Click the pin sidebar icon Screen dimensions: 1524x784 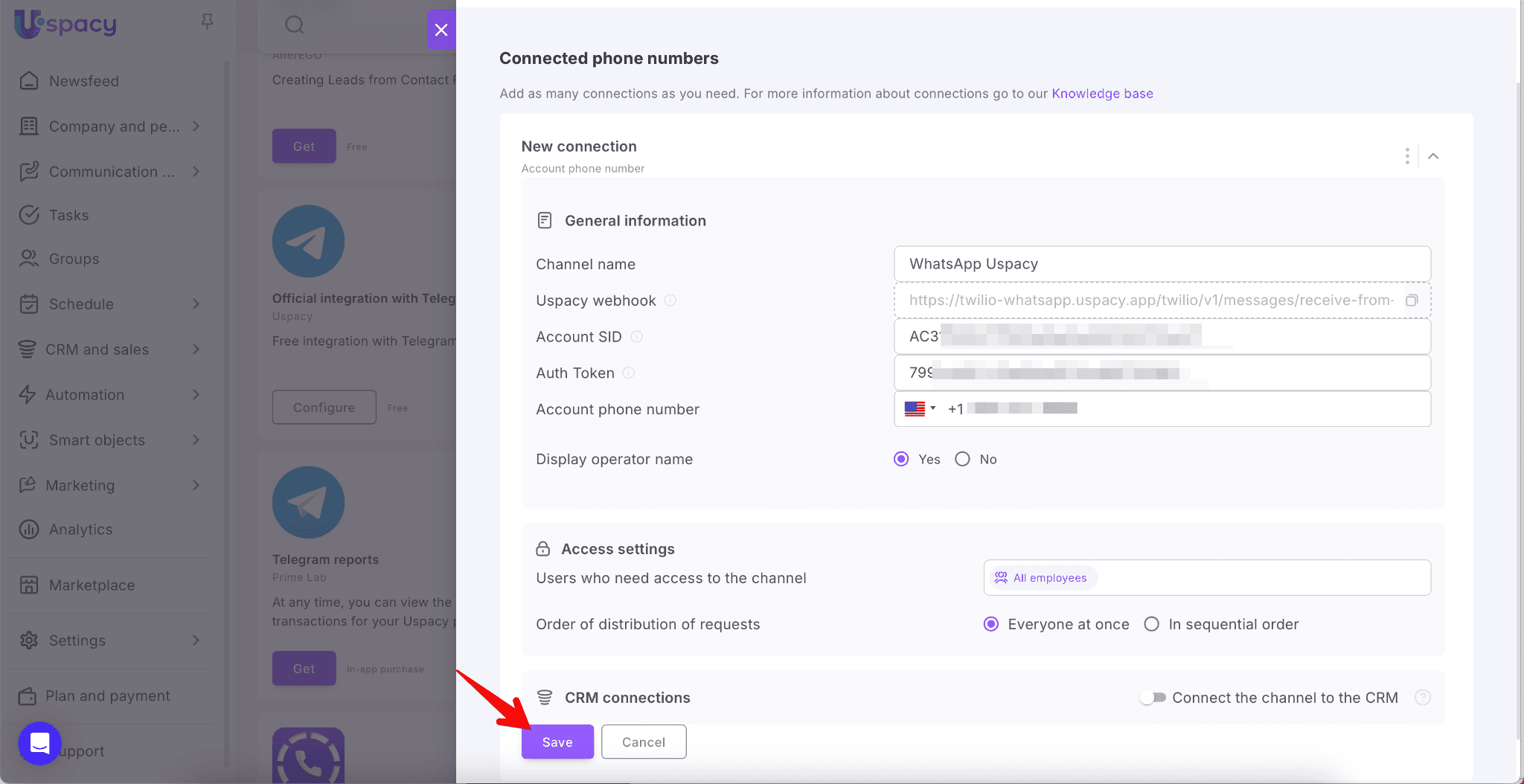coord(207,22)
